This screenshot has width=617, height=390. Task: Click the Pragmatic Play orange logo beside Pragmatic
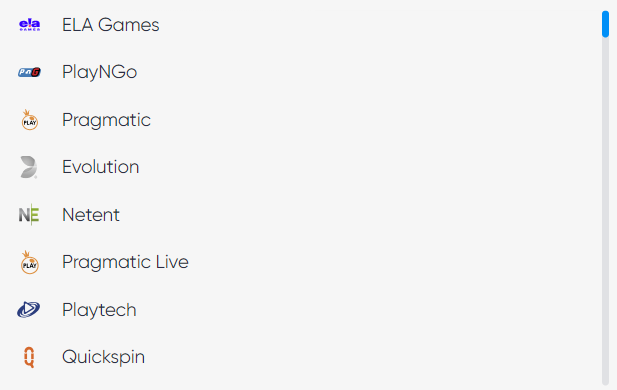click(x=30, y=120)
